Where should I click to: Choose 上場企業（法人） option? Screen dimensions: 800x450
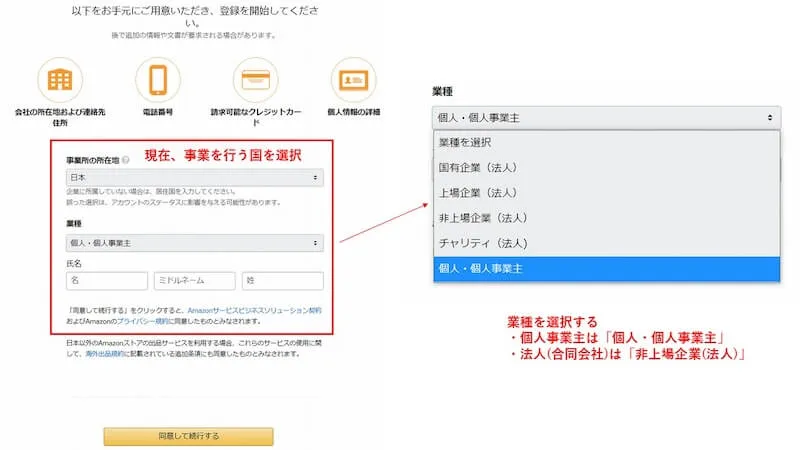[606, 192]
